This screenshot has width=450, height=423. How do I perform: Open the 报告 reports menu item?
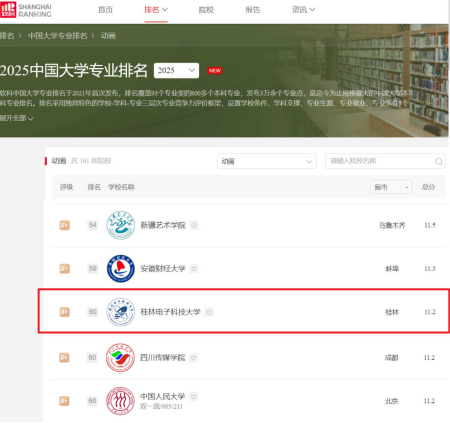[253, 10]
